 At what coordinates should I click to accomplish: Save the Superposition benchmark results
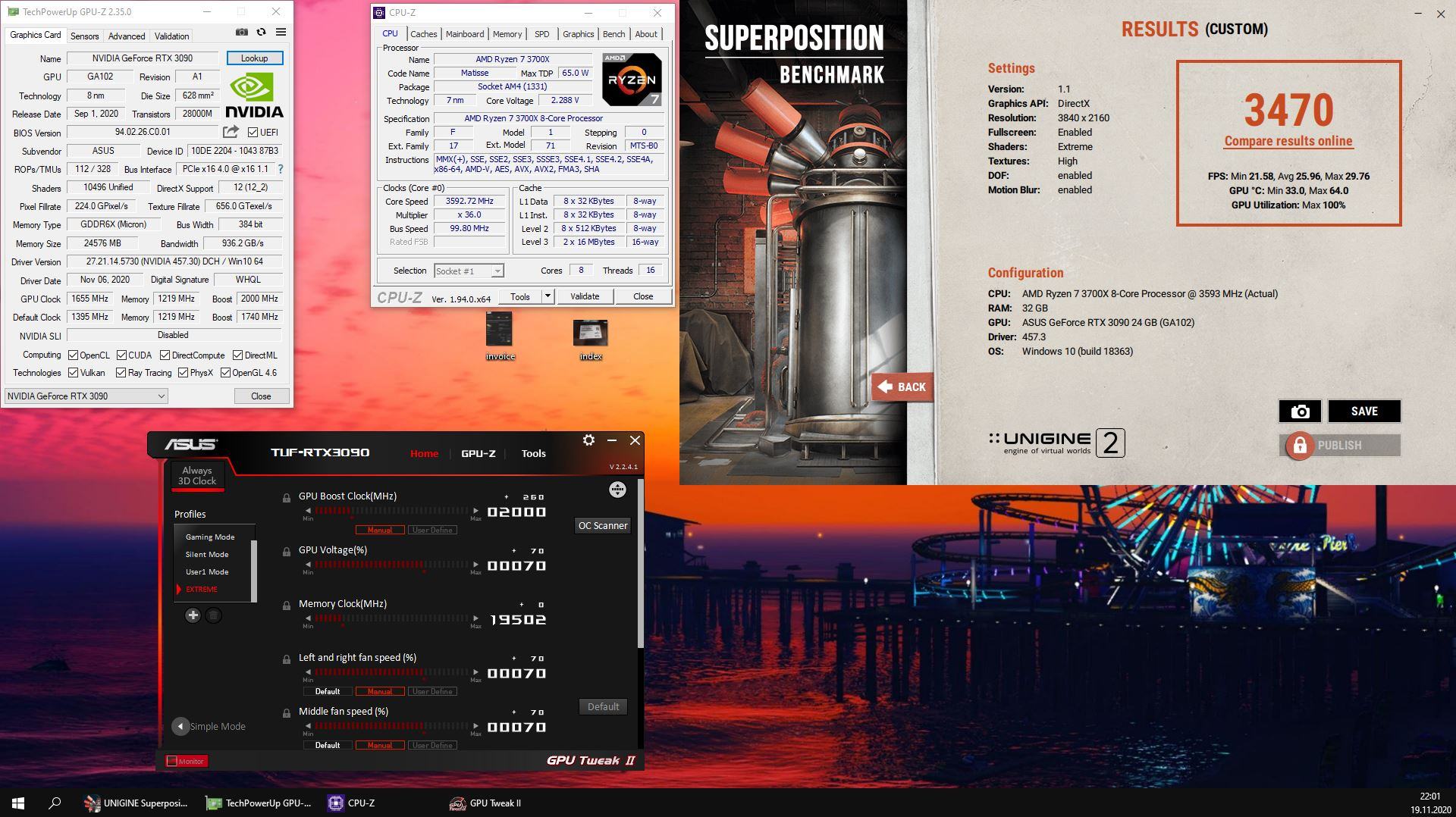coord(1364,411)
